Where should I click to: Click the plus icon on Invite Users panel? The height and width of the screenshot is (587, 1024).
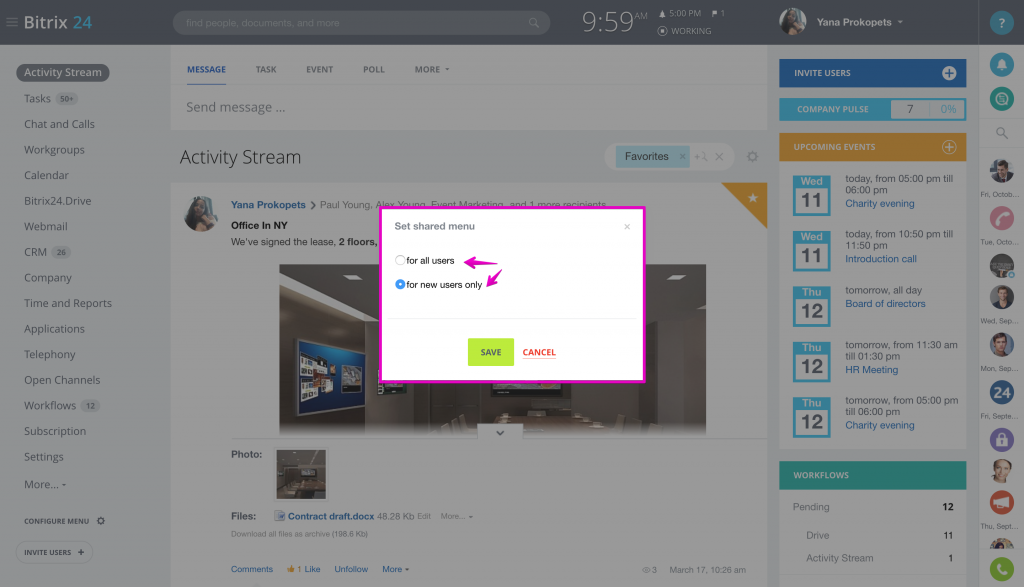pos(949,73)
